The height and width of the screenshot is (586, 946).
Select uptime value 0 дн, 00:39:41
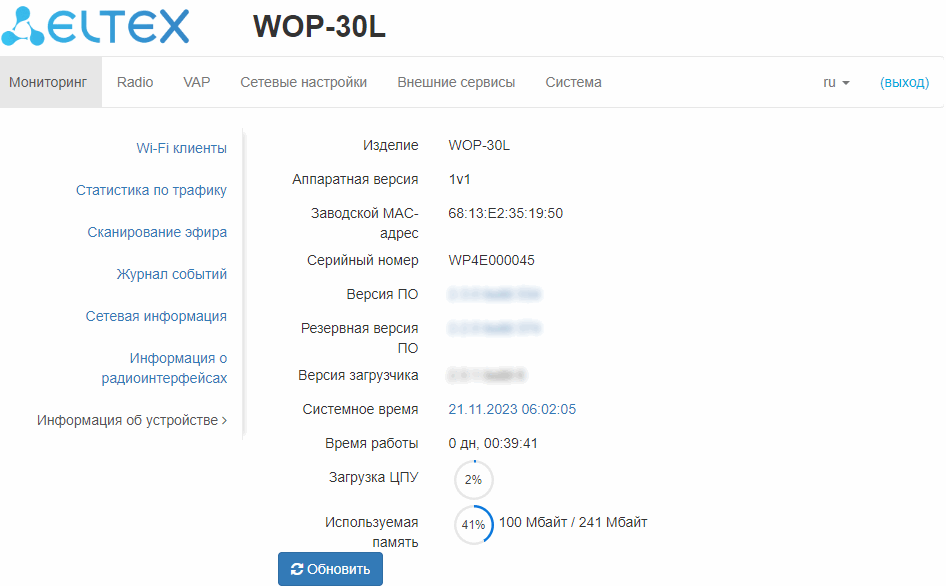click(x=493, y=444)
